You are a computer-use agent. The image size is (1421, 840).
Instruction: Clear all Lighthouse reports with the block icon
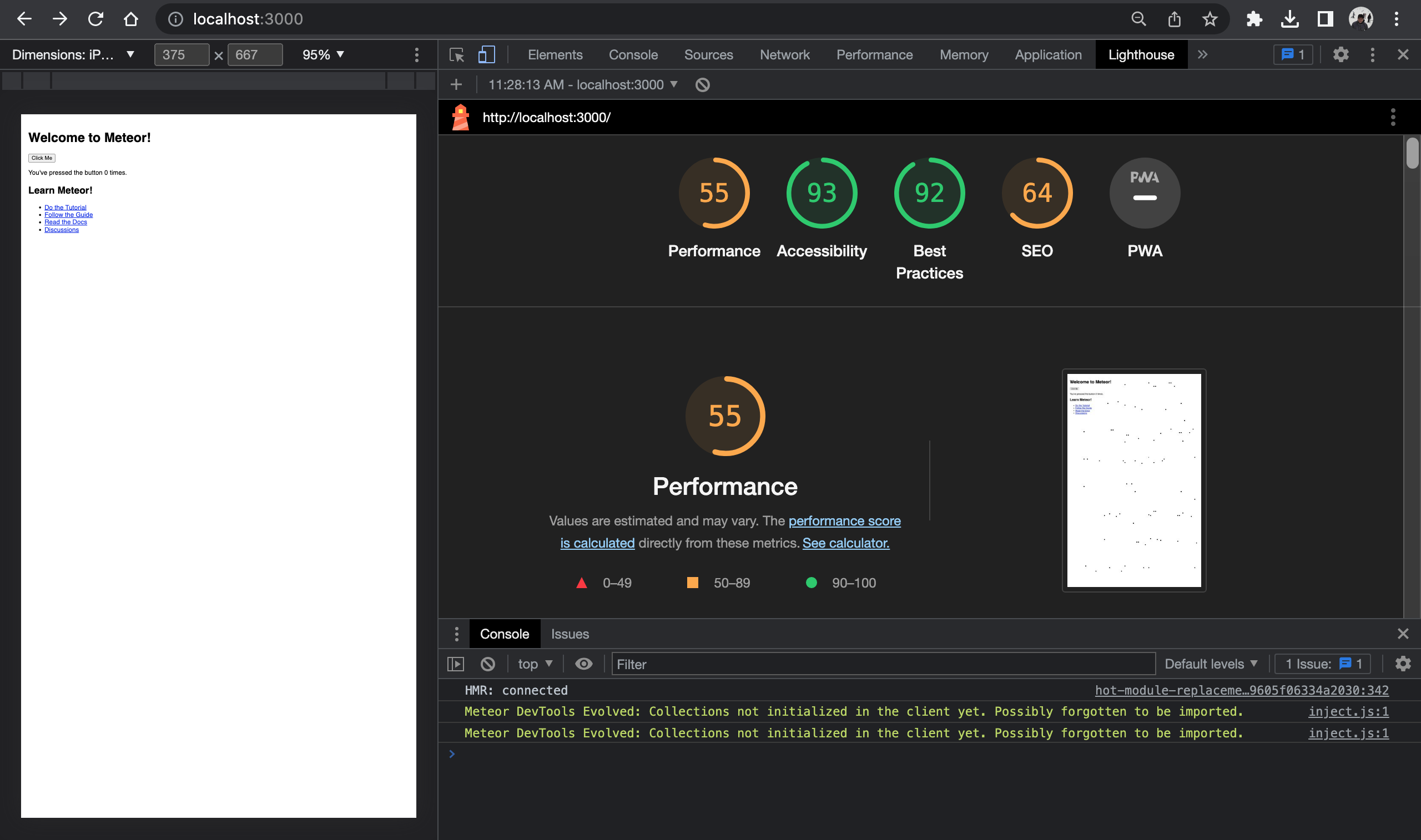coord(703,84)
